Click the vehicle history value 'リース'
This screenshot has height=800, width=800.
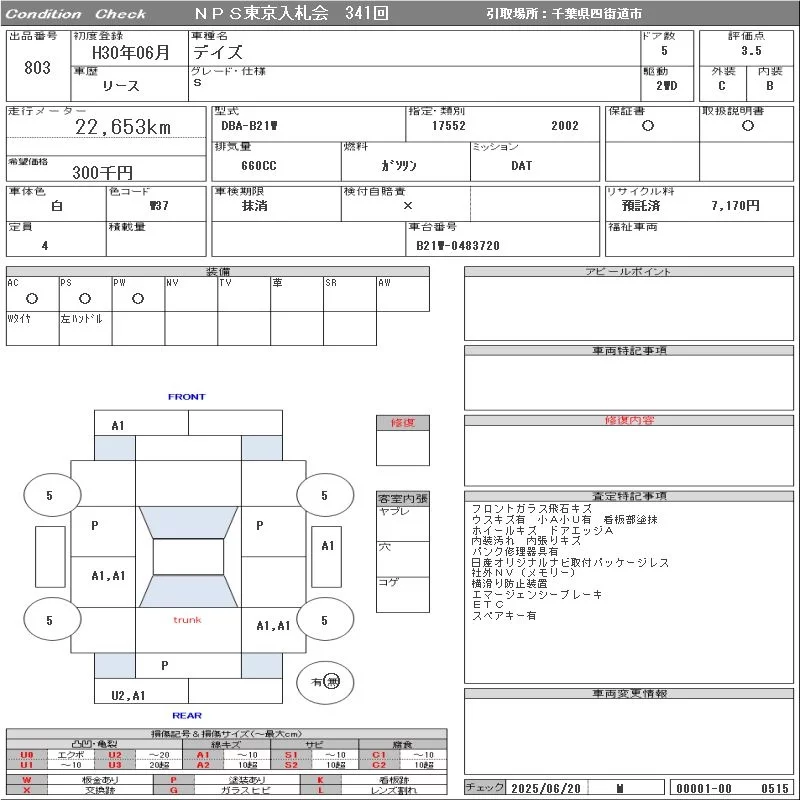tap(121, 86)
